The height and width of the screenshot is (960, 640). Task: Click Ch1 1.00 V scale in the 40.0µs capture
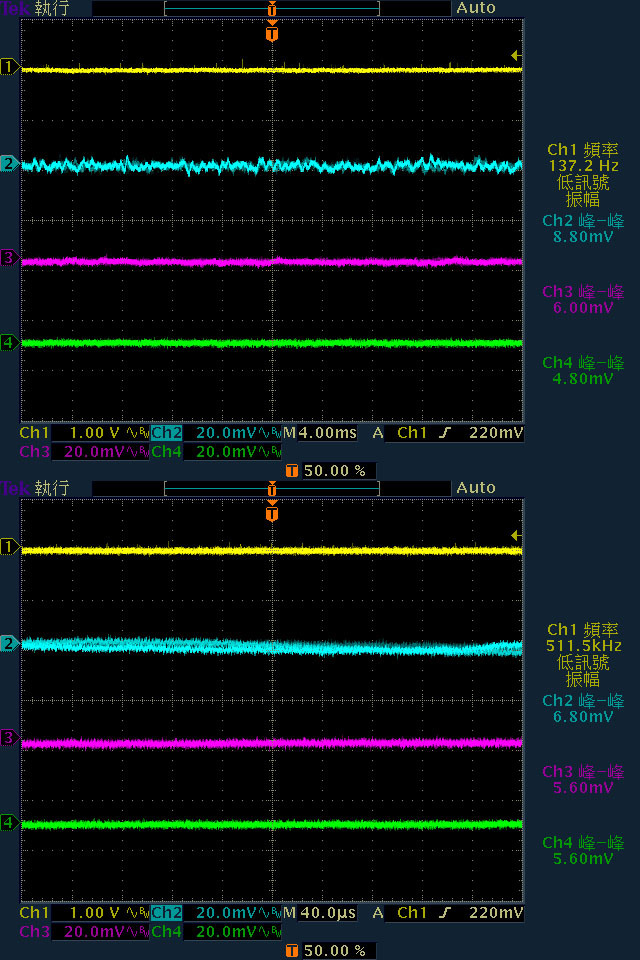tap(94, 913)
